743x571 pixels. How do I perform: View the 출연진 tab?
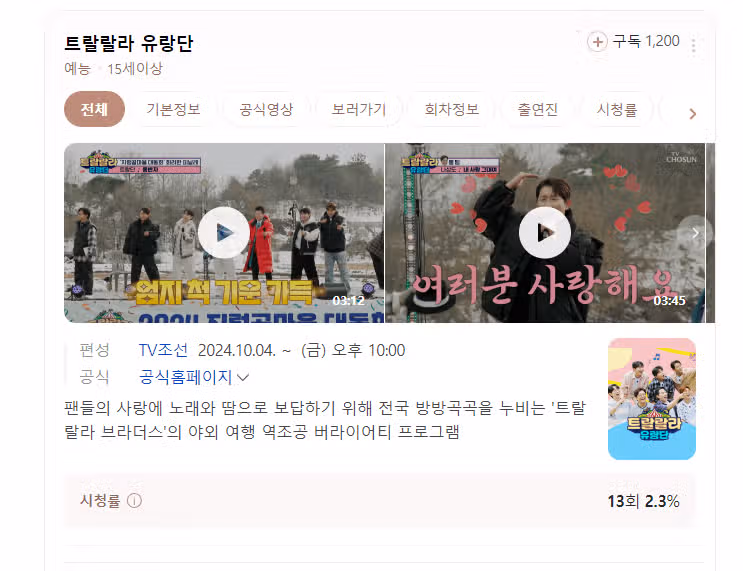537,109
